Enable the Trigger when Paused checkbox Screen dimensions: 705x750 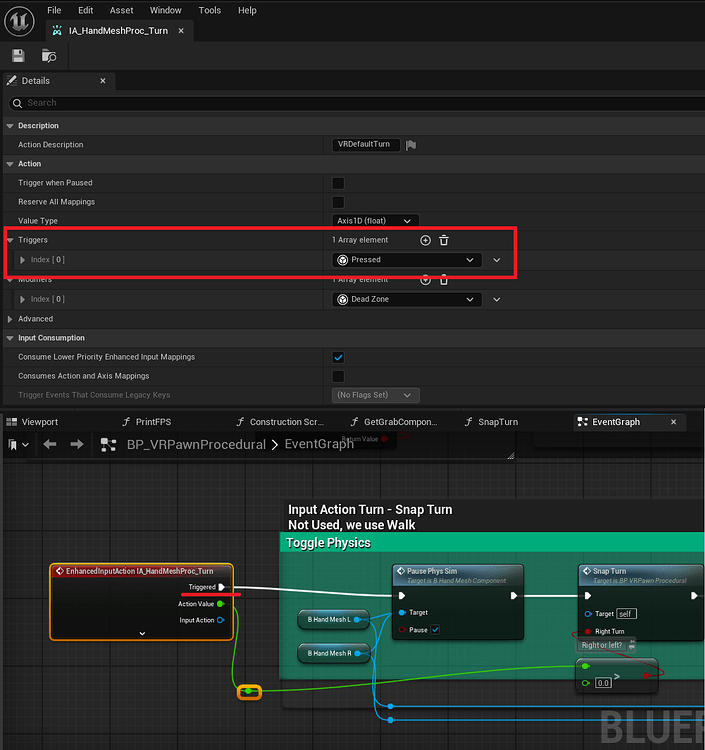pos(338,183)
